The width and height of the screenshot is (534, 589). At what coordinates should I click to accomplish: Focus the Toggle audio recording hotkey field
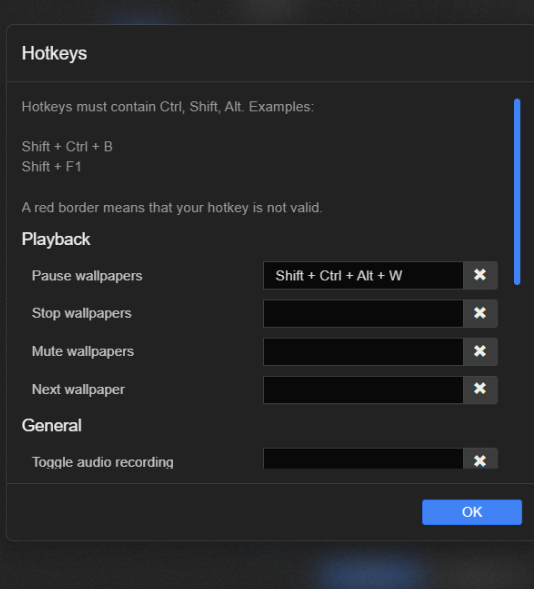pos(363,459)
